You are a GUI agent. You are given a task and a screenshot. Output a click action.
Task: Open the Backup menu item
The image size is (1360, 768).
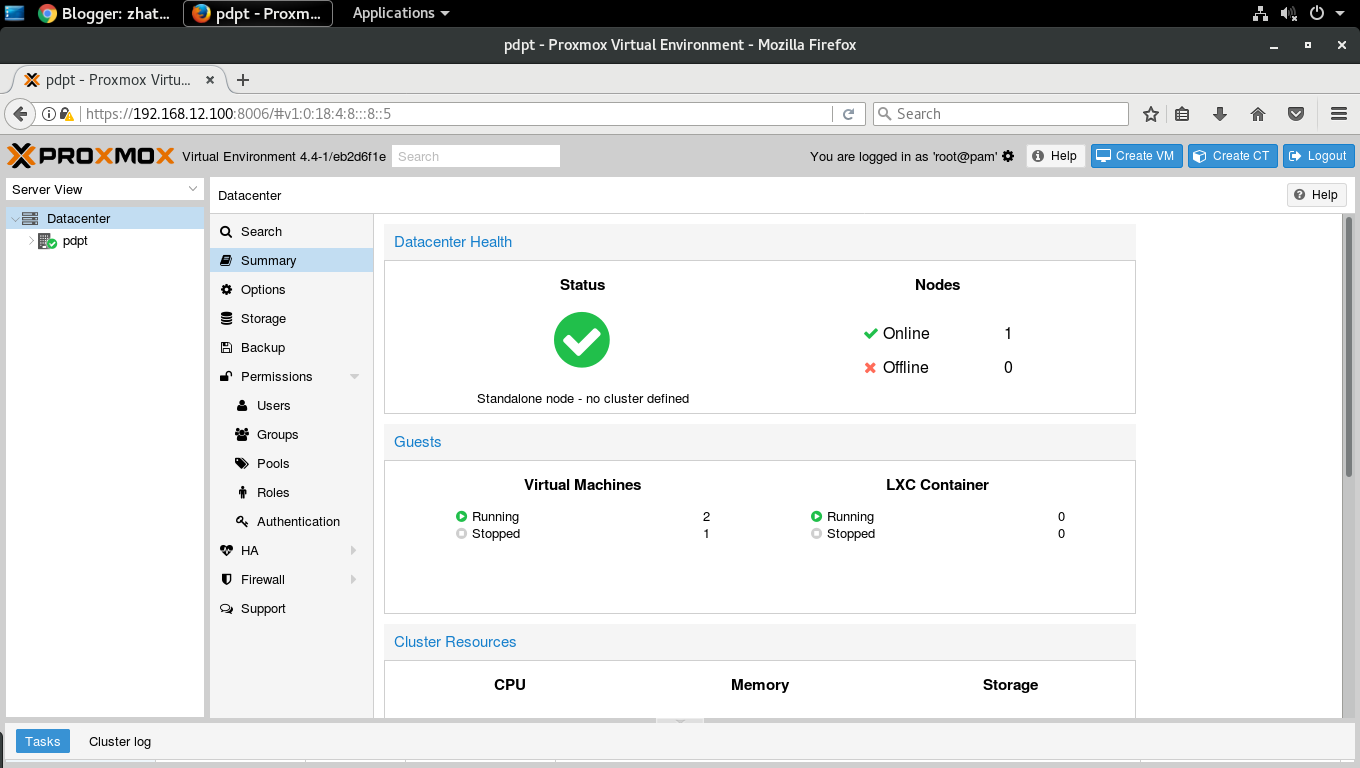pyautogui.click(x=291, y=348)
